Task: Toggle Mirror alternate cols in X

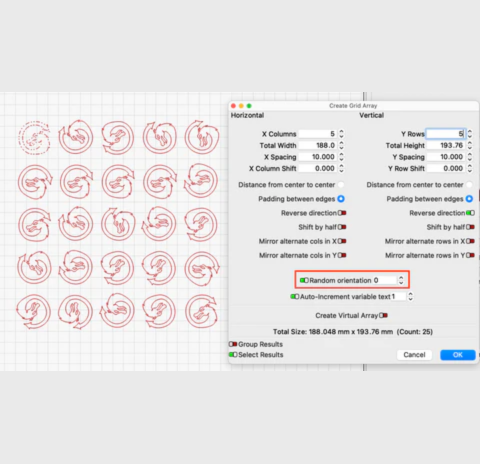Action: (342, 241)
